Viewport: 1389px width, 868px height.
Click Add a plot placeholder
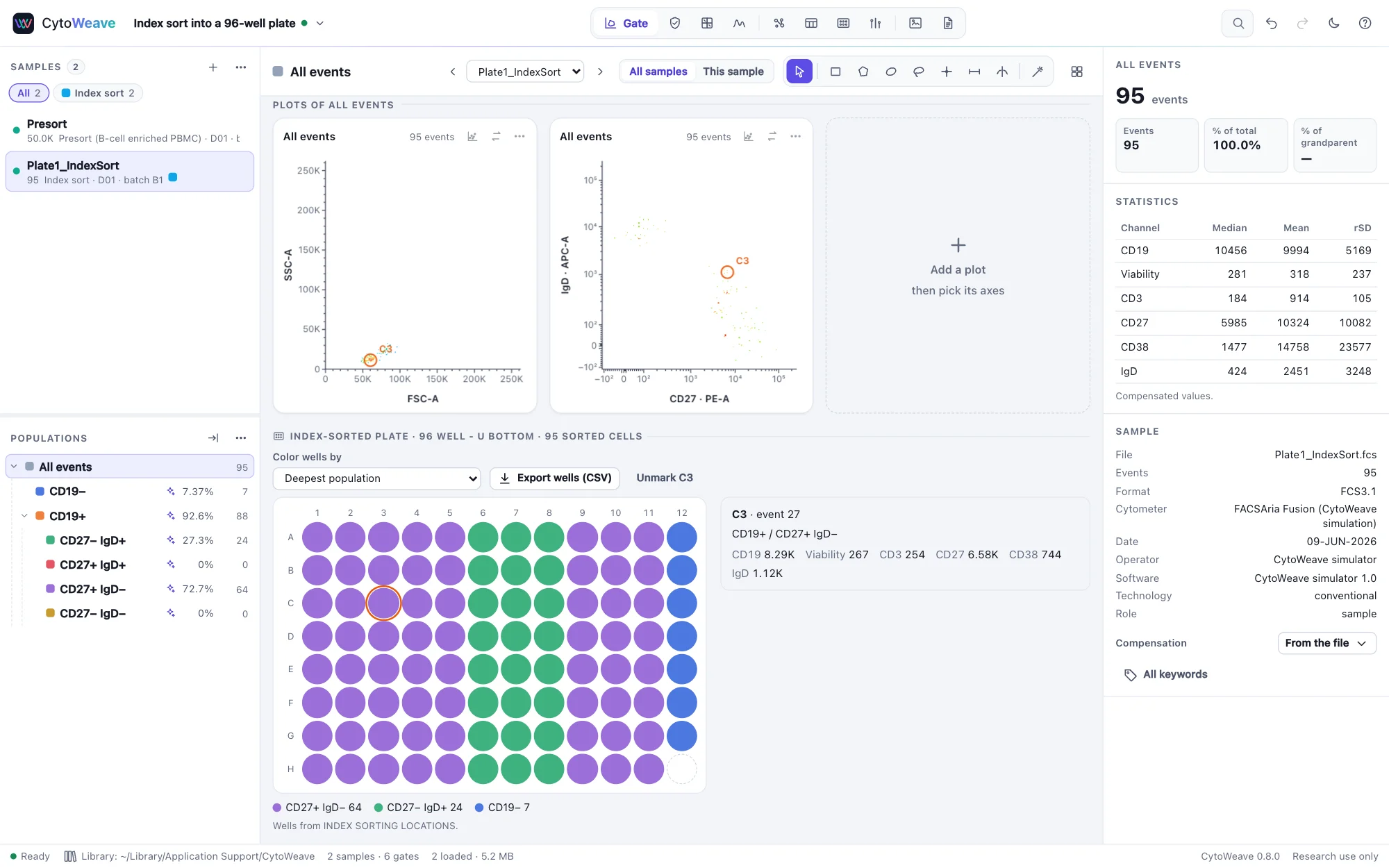958,266
